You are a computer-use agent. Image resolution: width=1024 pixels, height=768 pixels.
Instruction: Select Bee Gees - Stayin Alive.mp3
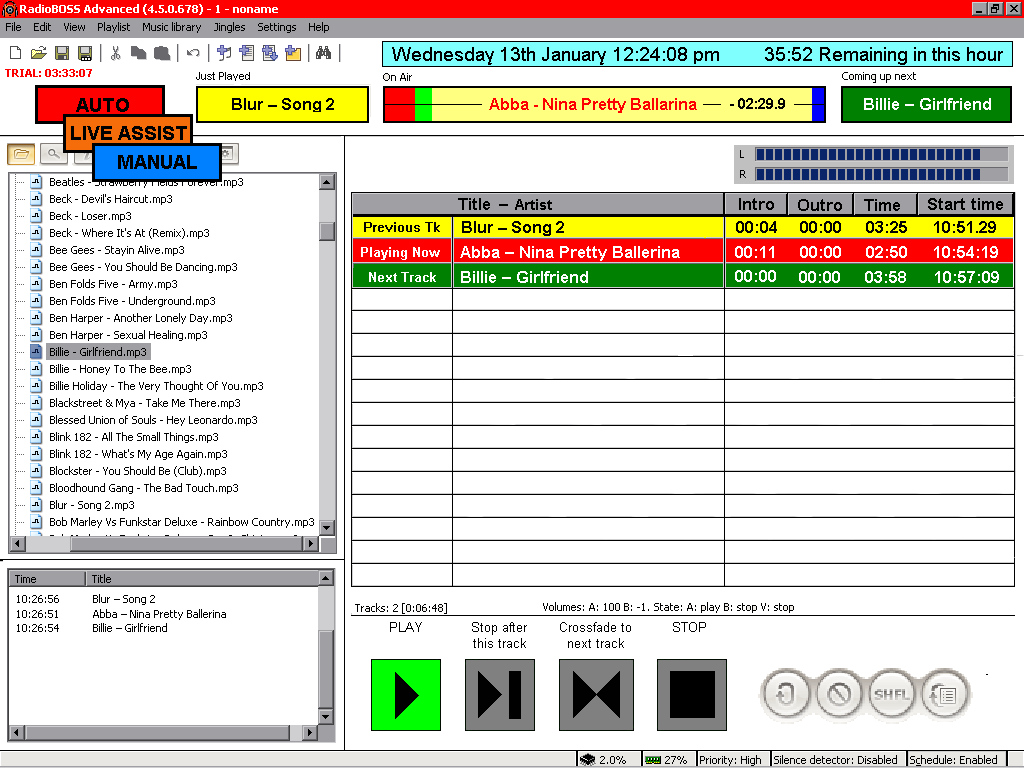(x=117, y=250)
